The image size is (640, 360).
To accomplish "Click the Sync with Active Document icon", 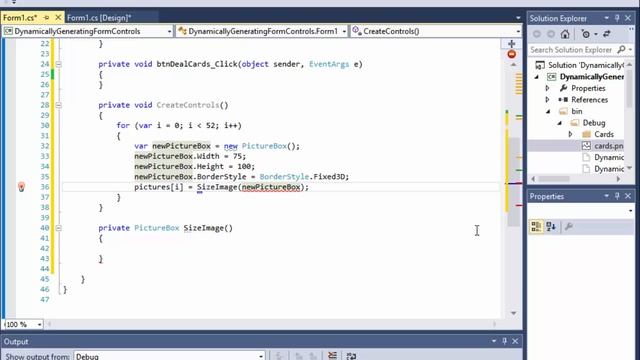I will (607, 34).
